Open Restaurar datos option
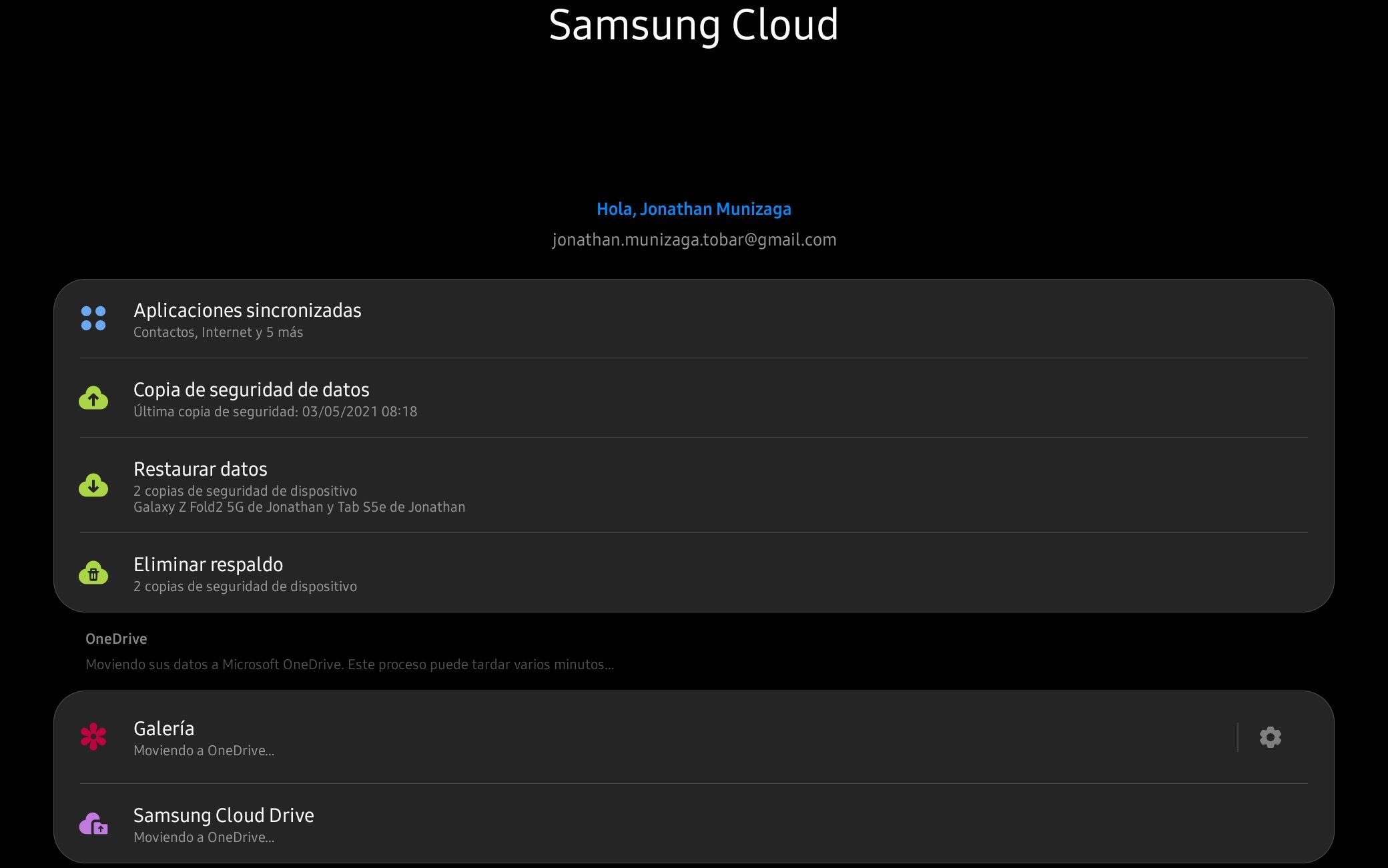This screenshot has width=1388, height=868. (x=694, y=486)
